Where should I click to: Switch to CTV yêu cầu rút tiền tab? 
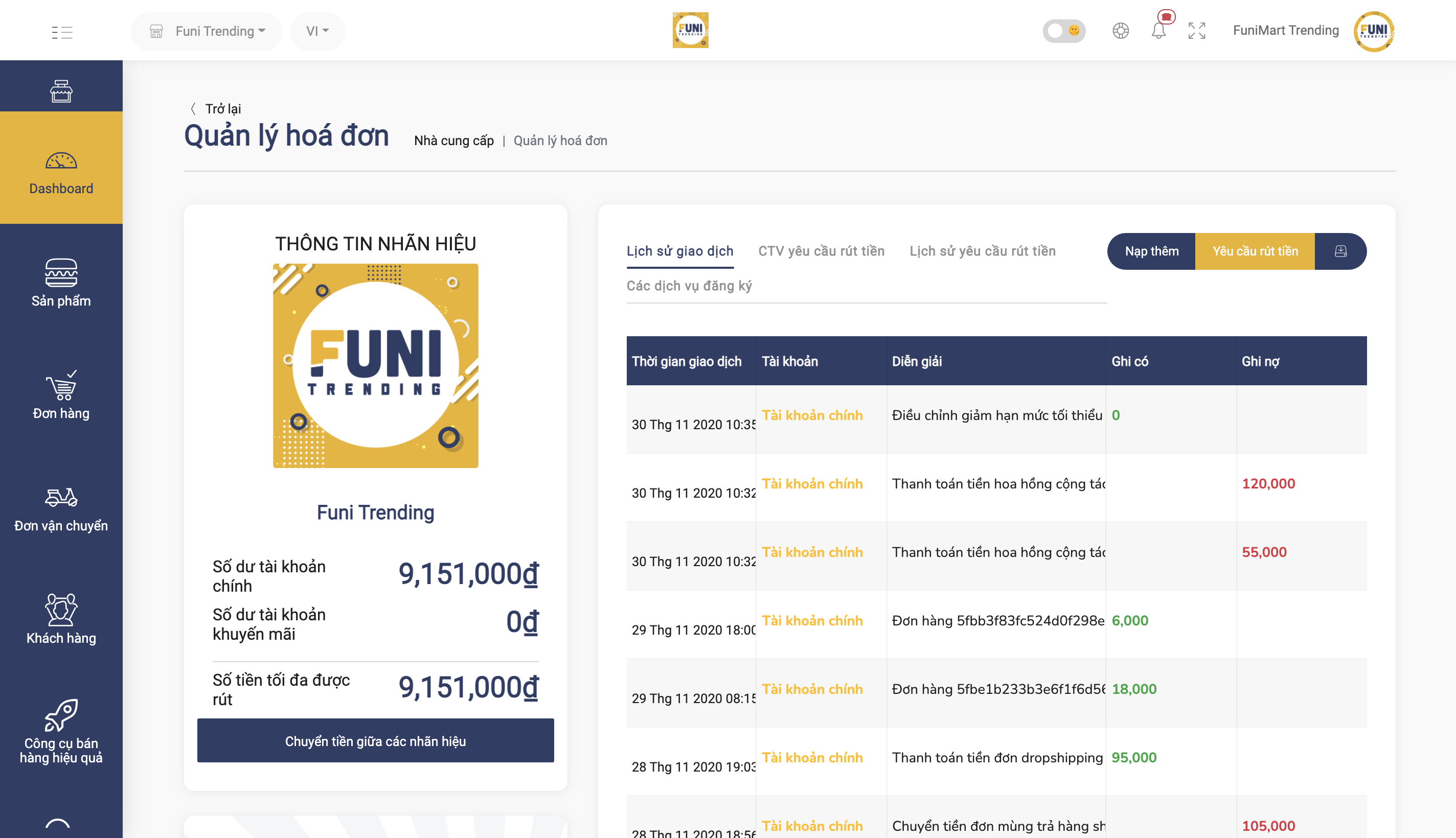tap(822, 251)
